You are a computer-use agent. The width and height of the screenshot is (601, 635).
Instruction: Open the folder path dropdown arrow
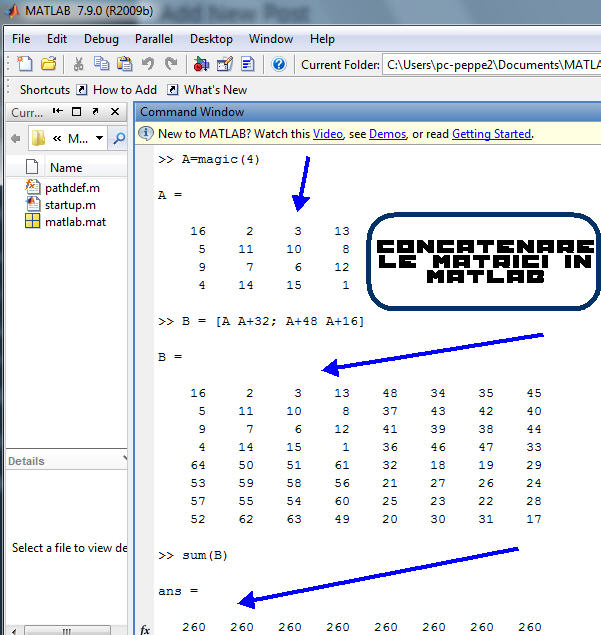tap(99, 138)
